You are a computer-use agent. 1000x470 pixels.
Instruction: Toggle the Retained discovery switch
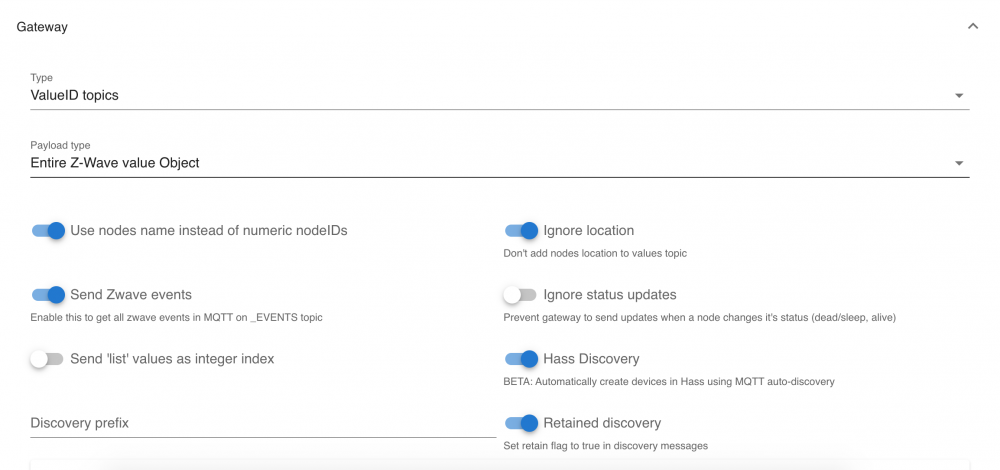521,423
